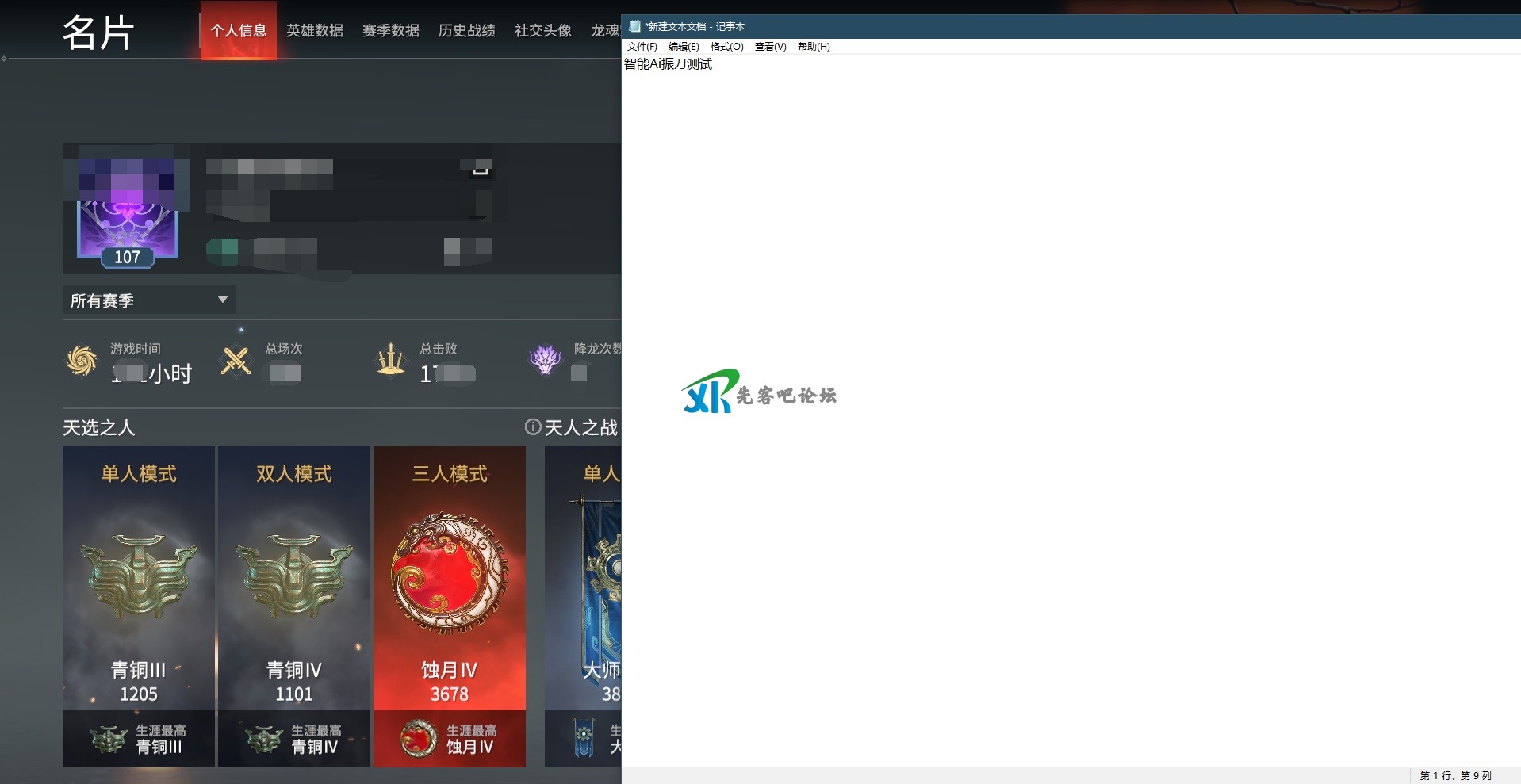Switch to the 赛季数据 tab

click(391, 31)
